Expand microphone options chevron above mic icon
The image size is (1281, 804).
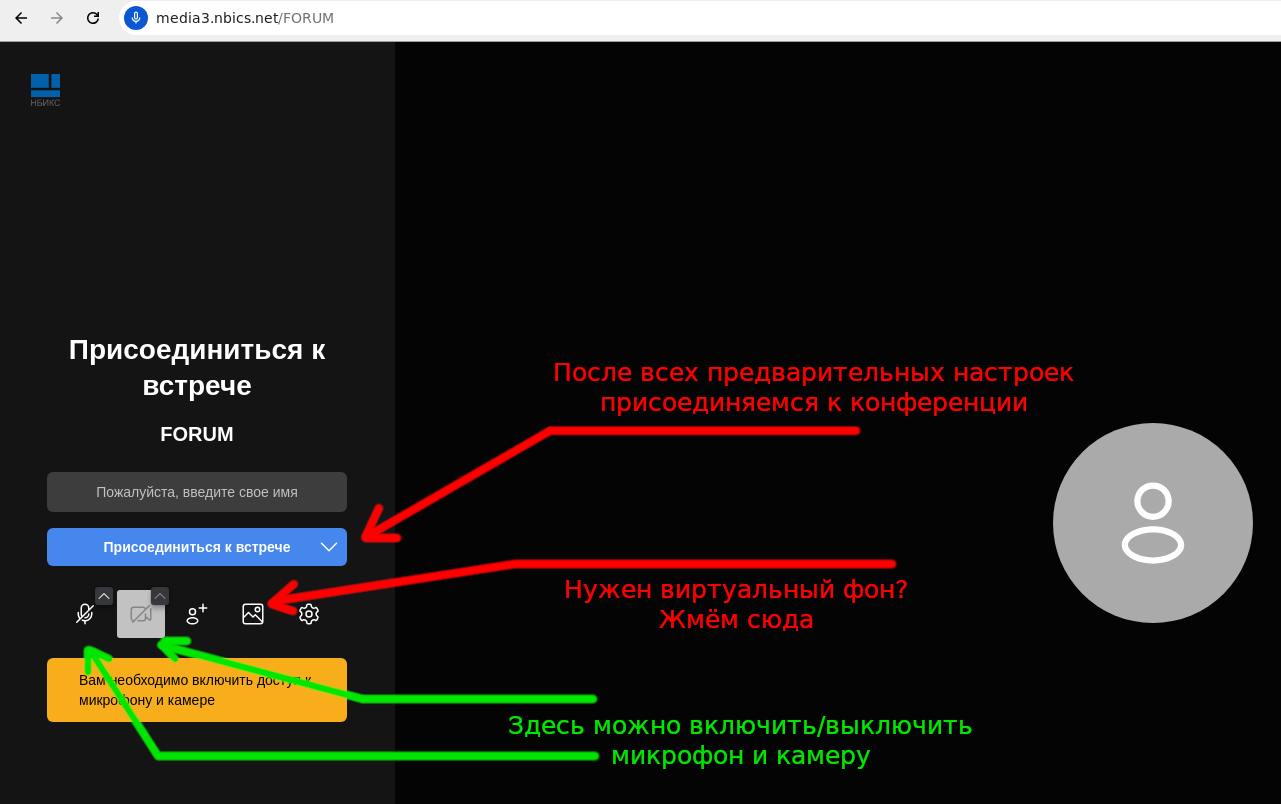point(104,596)
